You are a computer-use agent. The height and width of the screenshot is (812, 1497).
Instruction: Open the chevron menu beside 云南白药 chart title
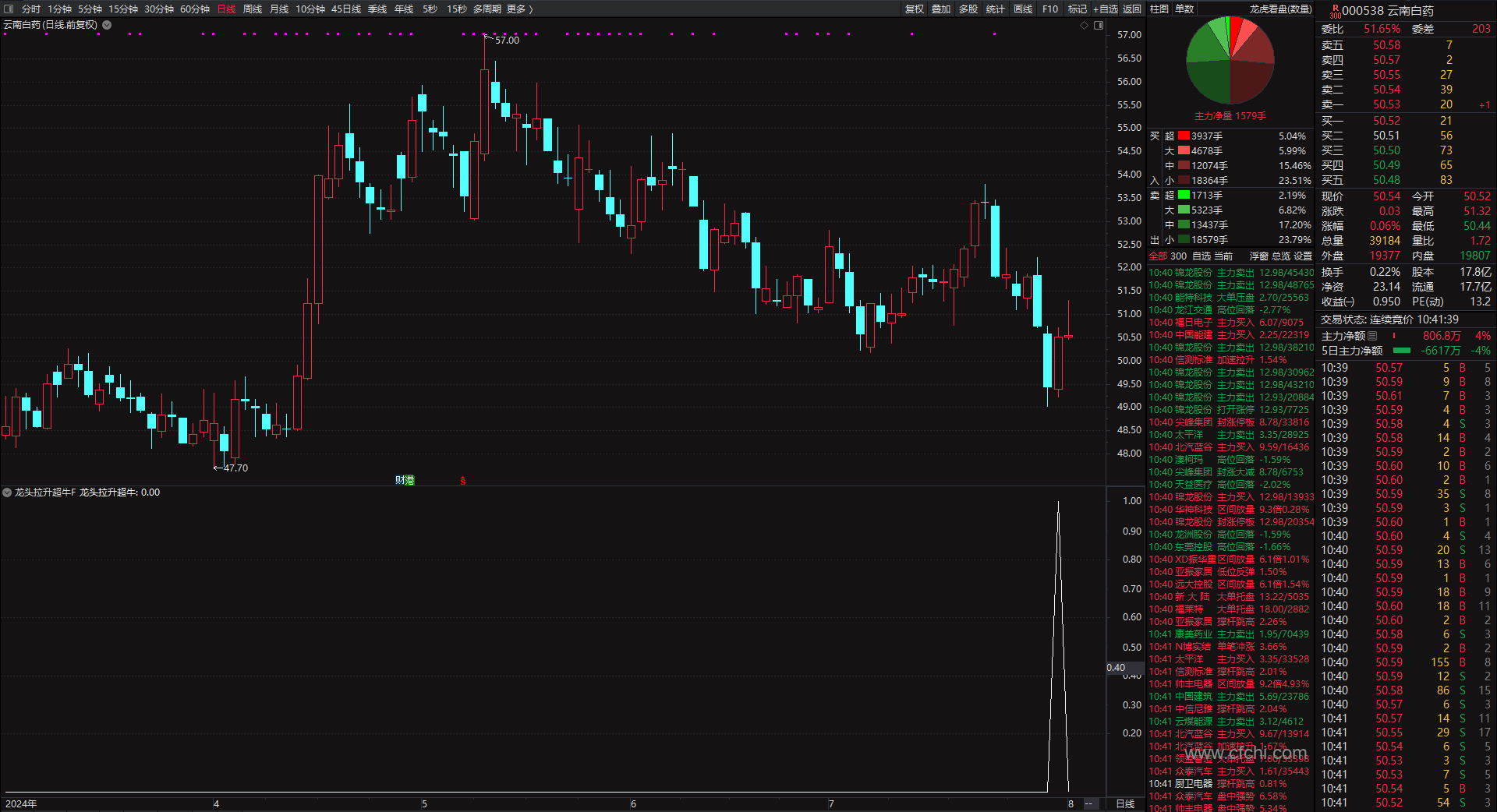click(107, 25)
